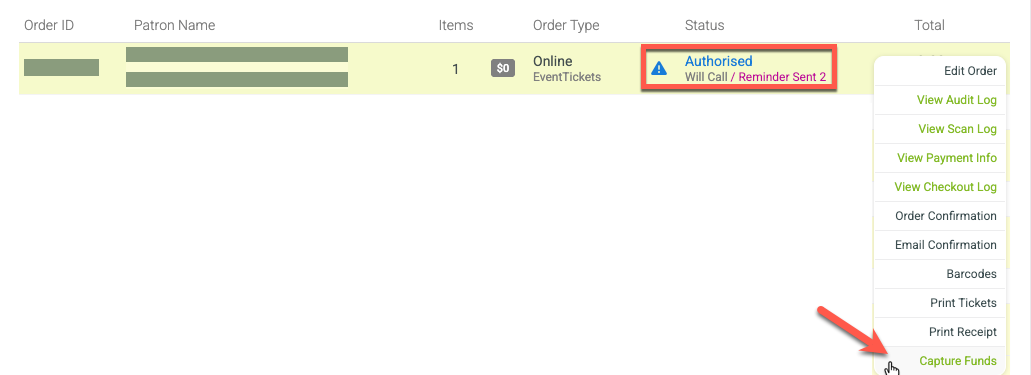Select Print Tickets

(x=963, y=303)
